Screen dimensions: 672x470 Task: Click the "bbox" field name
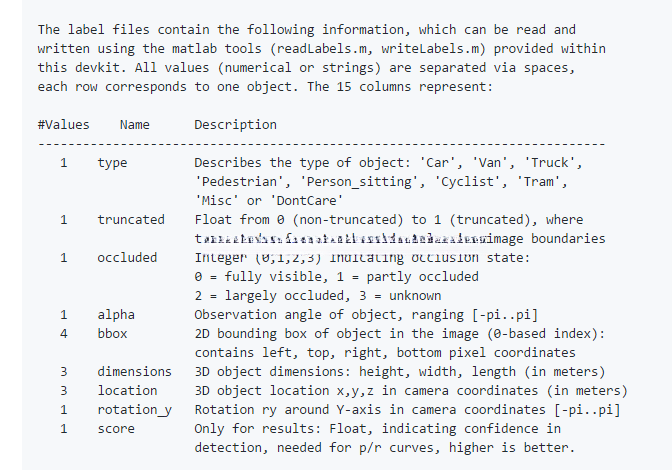[112, 333]
